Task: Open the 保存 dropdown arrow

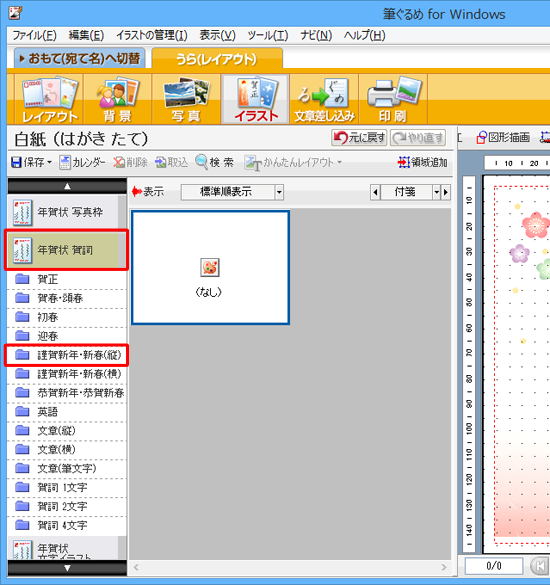Action: pyautogui.click(x=49, y=162)
